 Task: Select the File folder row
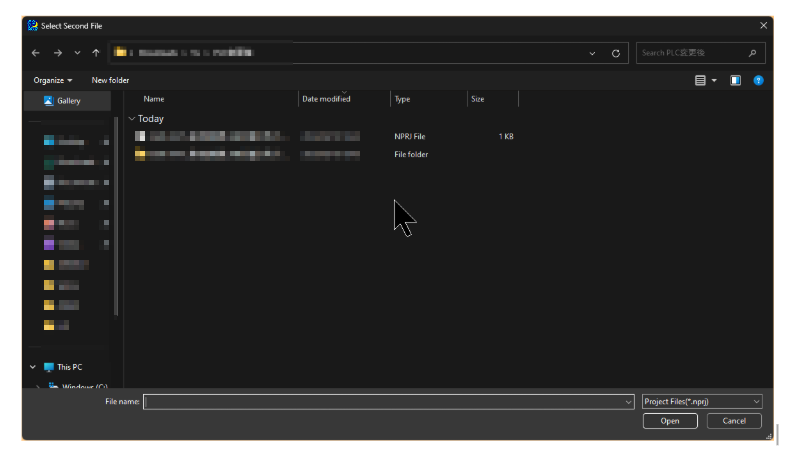324,154
